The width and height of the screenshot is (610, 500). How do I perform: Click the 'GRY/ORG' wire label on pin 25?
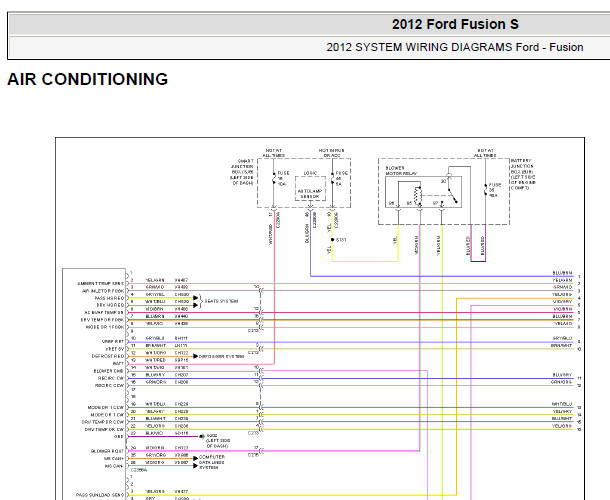(156, 455)
